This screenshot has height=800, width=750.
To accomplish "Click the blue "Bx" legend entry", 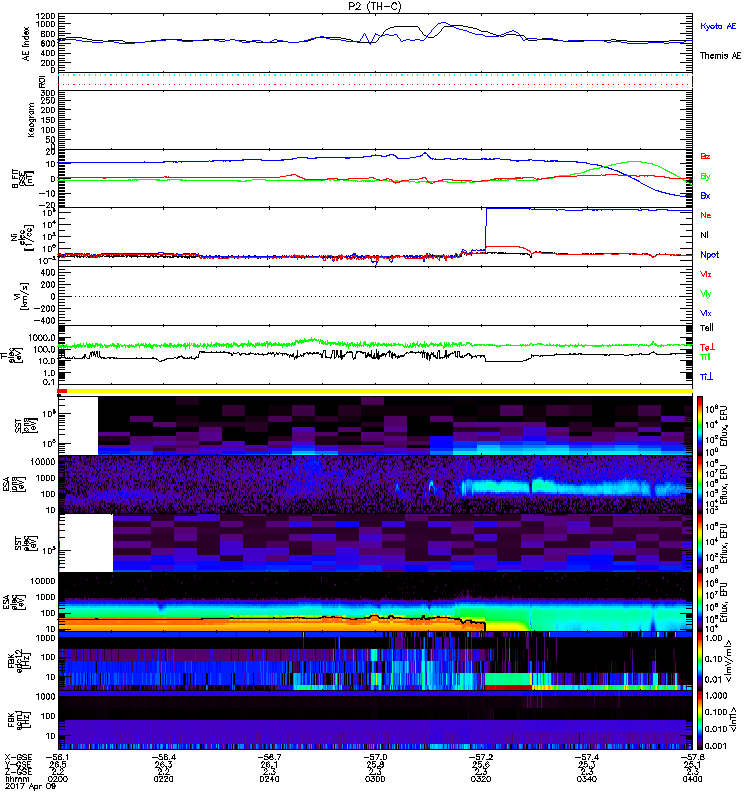I will click(x=705, y=195).
